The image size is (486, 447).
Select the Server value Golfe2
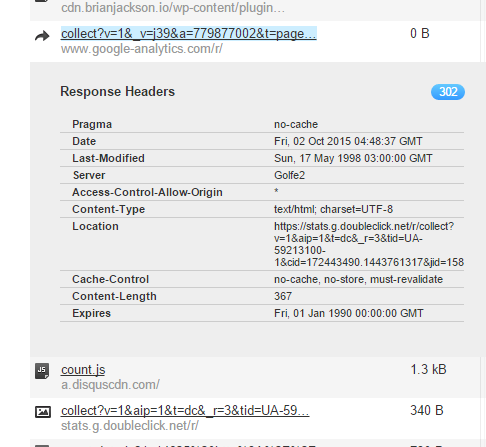(289, 175)
